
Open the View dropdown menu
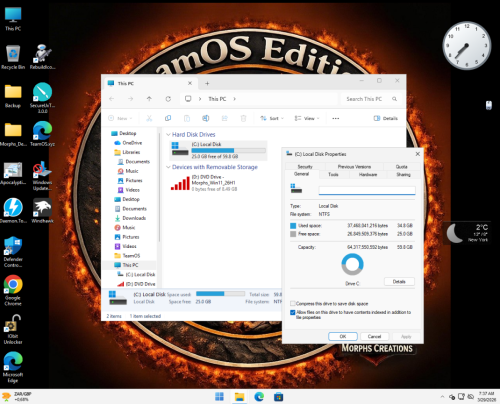click(x=307, y=118)
